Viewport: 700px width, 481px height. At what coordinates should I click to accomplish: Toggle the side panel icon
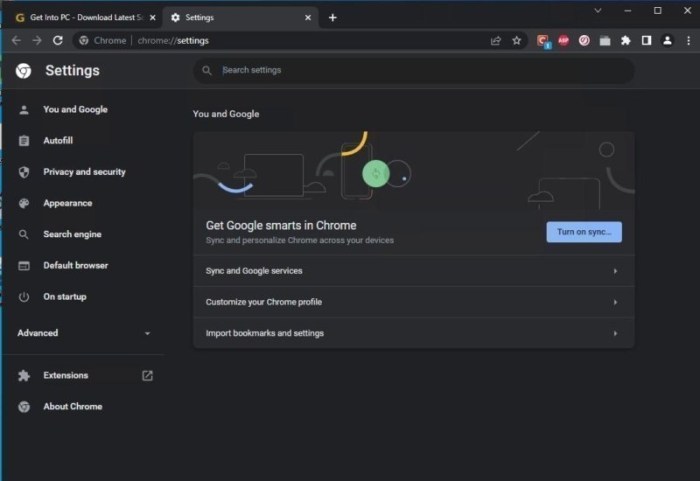point(646,41)
